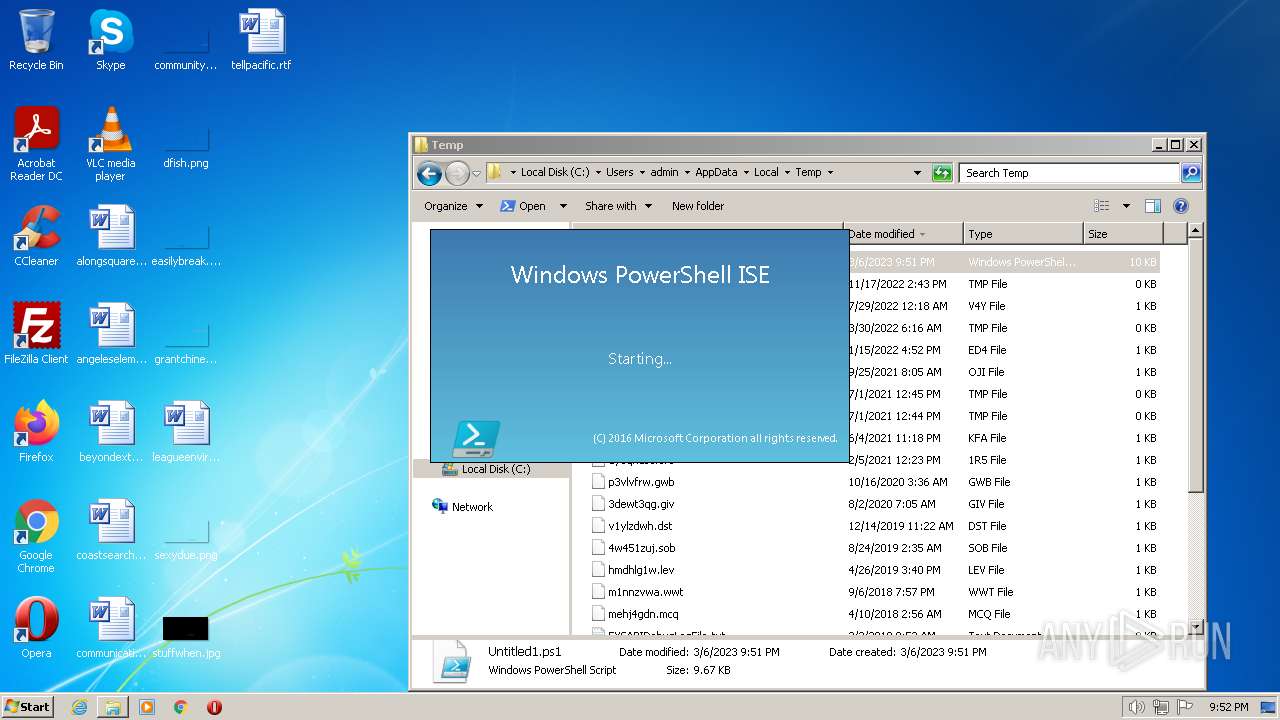Click the Chrome taskbar icon

(x=181, y=707)
